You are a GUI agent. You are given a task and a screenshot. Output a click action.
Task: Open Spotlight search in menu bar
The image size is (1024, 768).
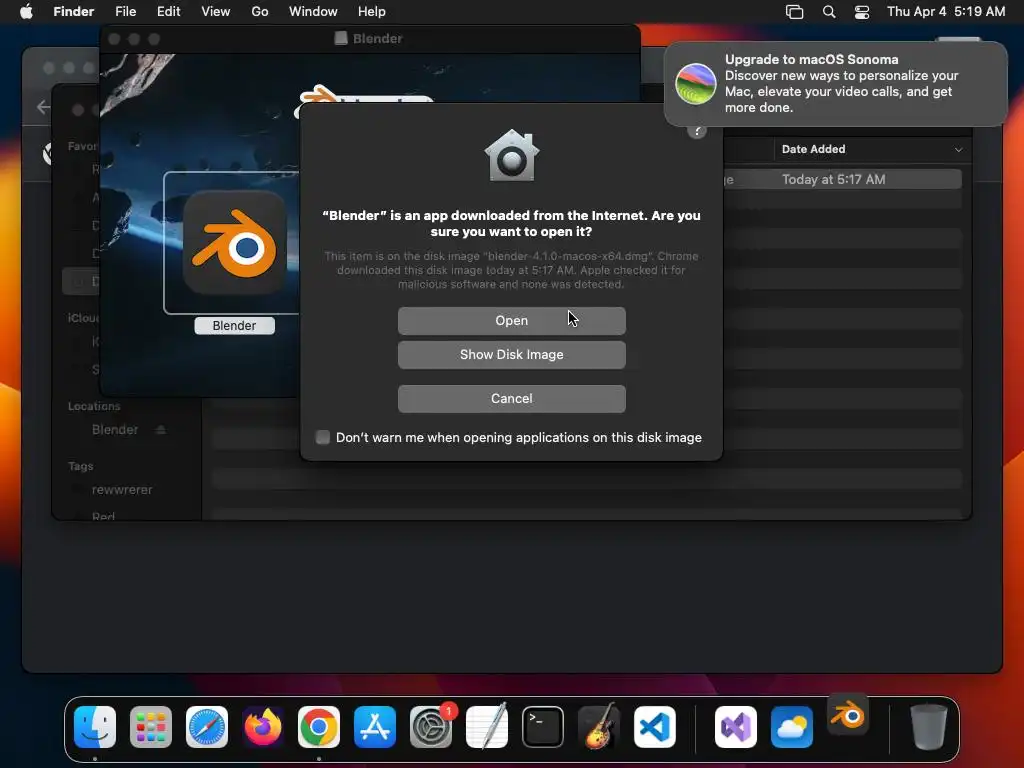click(x=829, y=12)
